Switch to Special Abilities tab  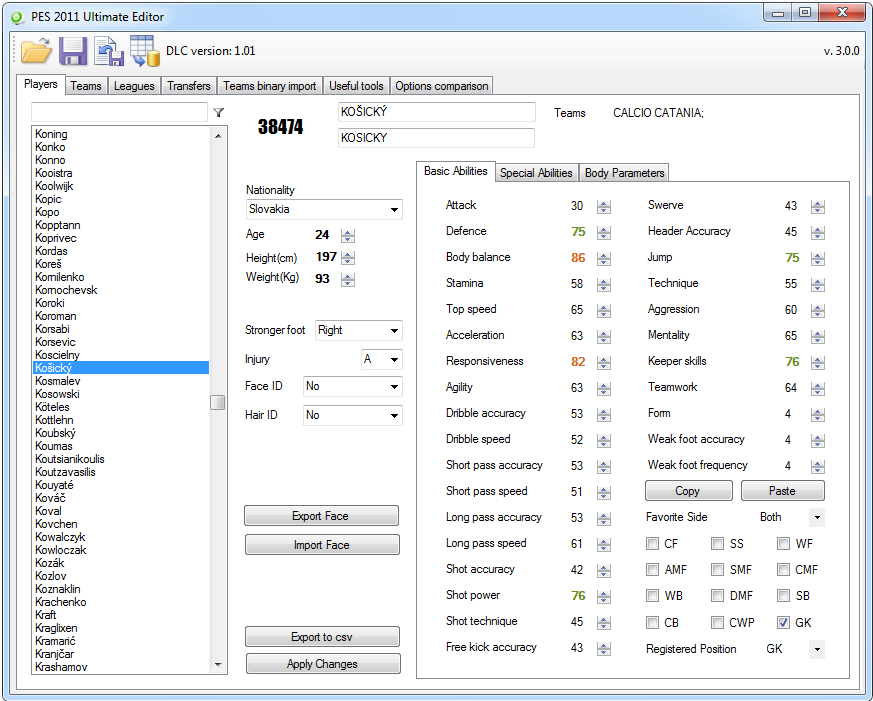pos(536,173)
